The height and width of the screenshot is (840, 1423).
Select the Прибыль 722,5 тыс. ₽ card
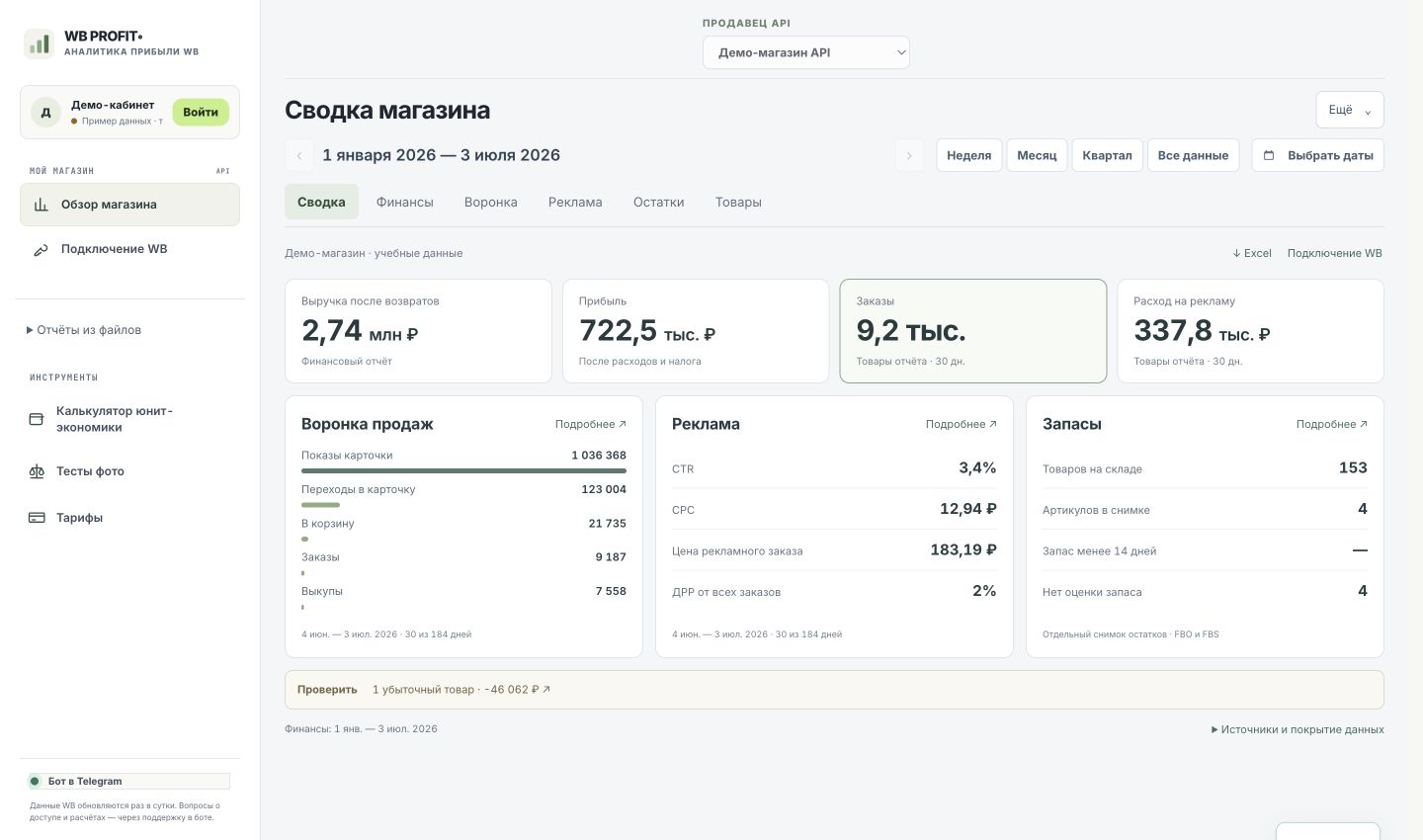[696, 331]
